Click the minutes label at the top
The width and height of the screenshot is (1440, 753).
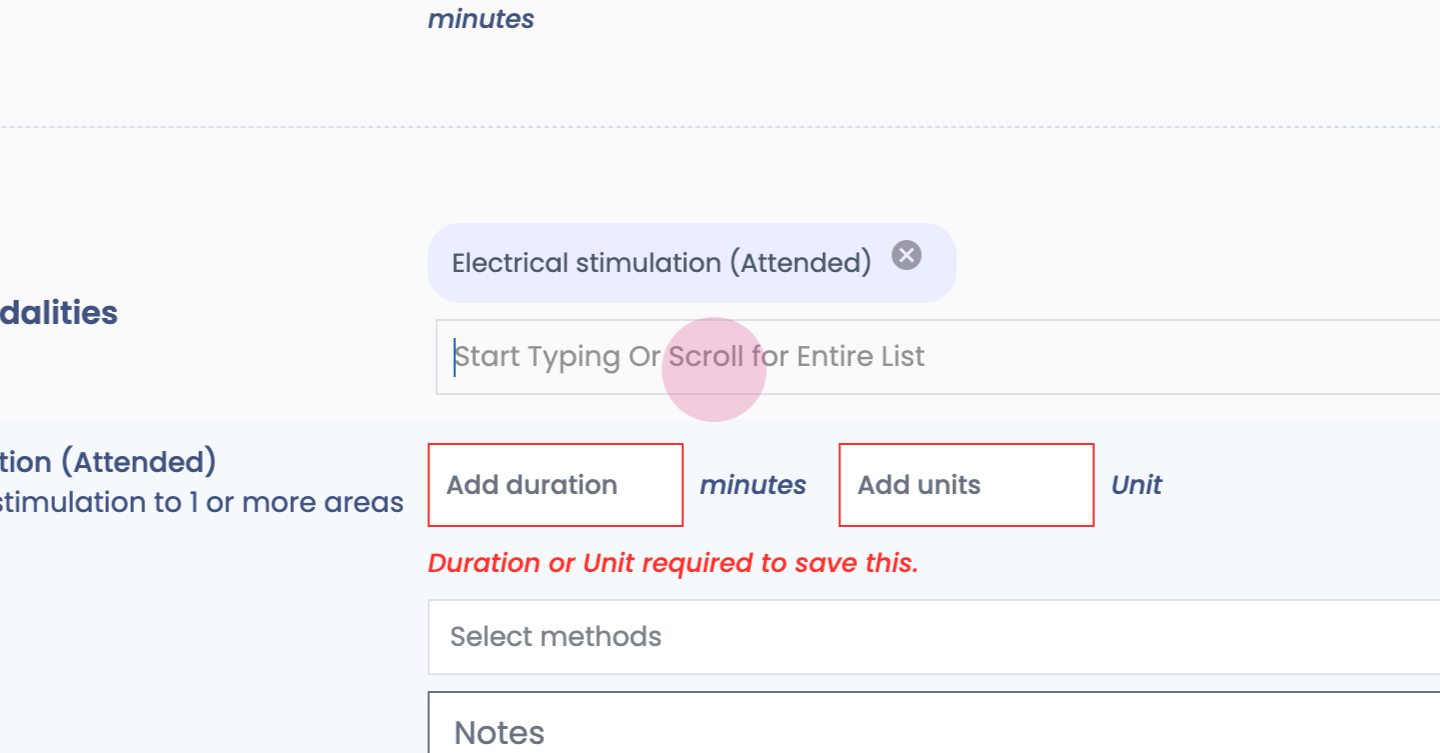coord(480,19)
